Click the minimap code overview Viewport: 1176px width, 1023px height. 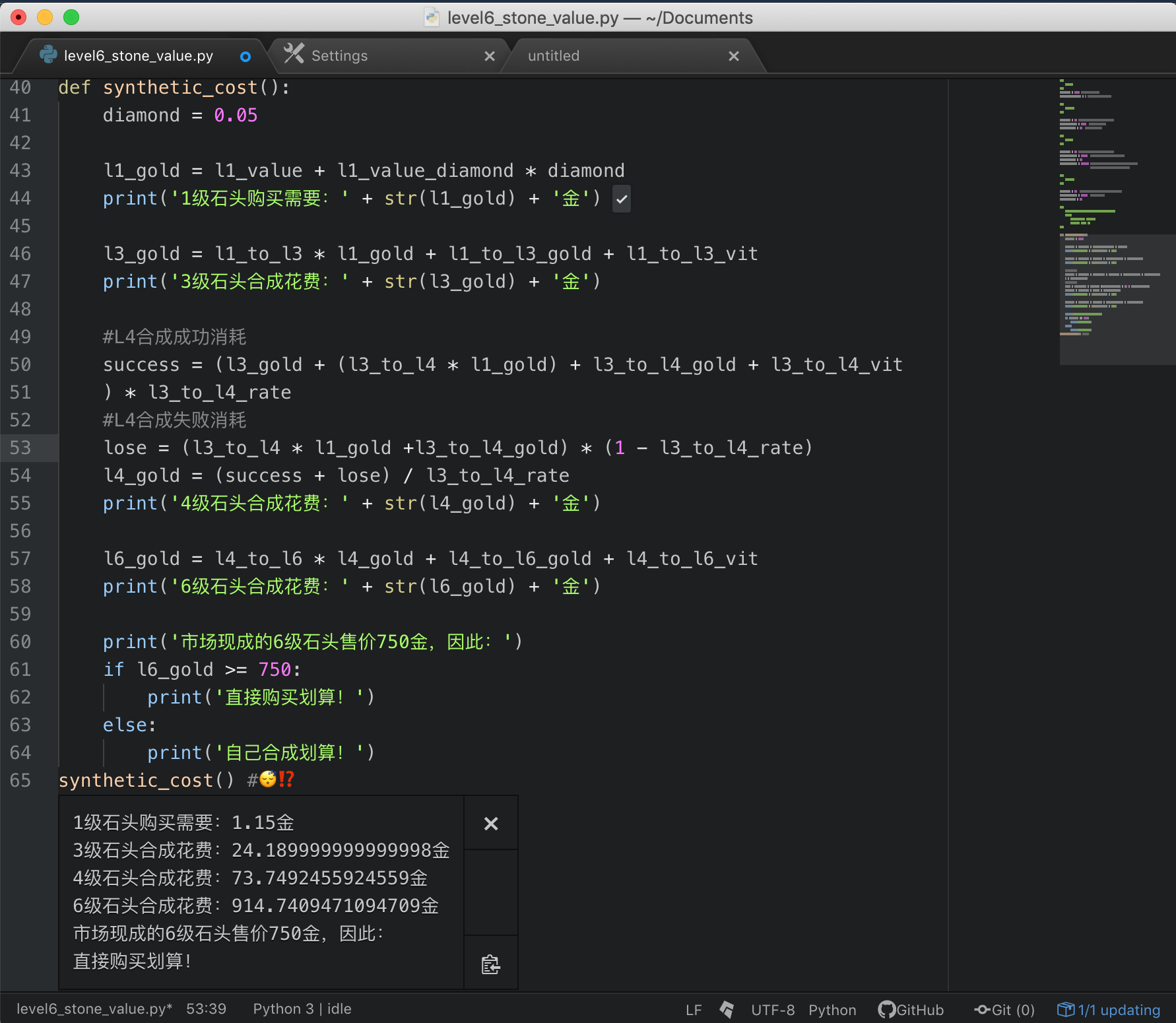point(1117,221)
